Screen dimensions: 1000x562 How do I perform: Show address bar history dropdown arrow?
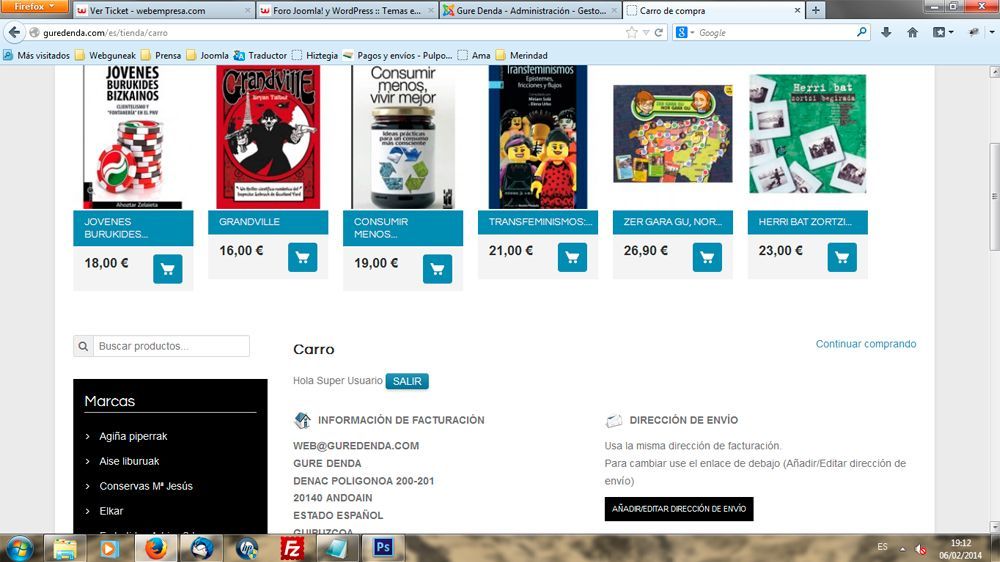click(x=646, y=33)
